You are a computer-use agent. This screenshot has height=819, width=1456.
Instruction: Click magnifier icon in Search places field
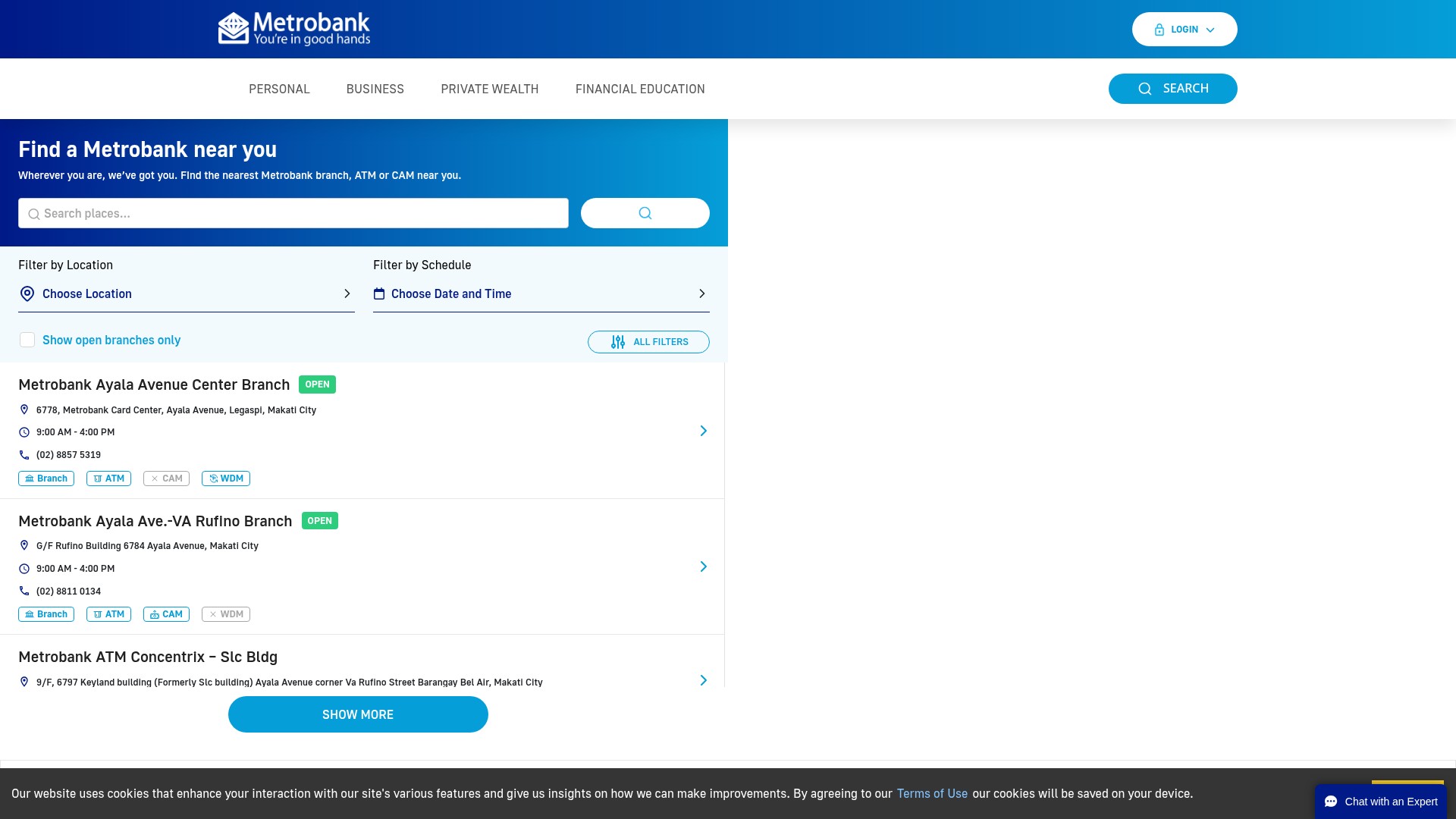pos(33,215)
